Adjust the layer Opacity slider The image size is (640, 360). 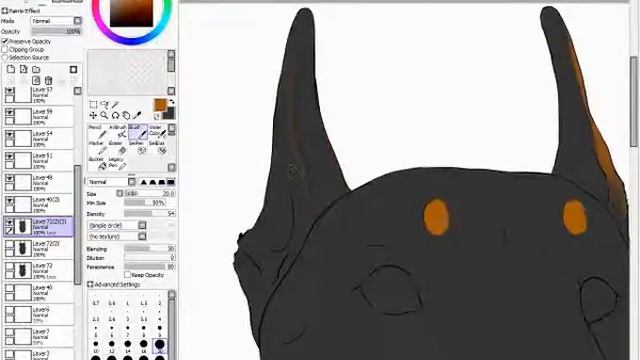[x=56, y=31]
